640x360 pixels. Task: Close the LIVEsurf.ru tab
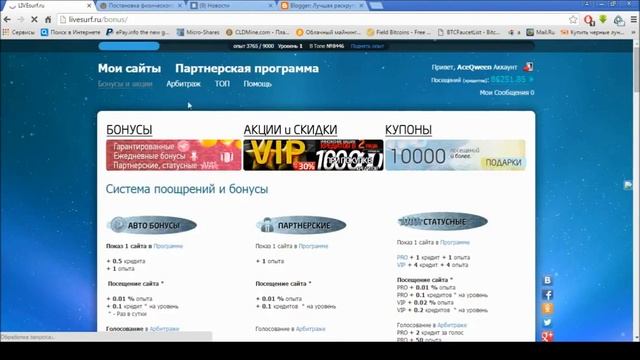(x=89, y=6)
